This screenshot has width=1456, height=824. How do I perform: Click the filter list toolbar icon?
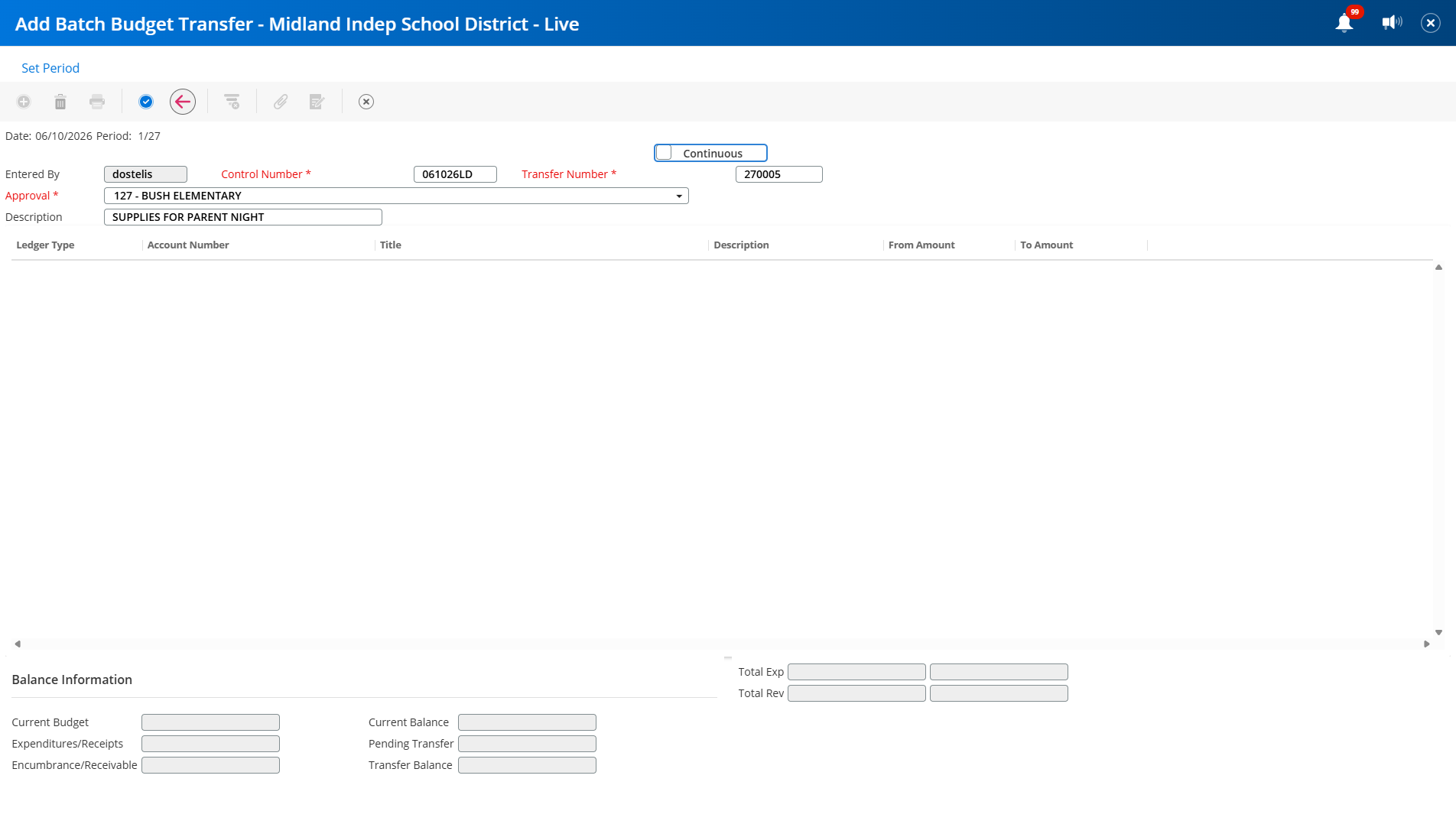coord(232,102)
